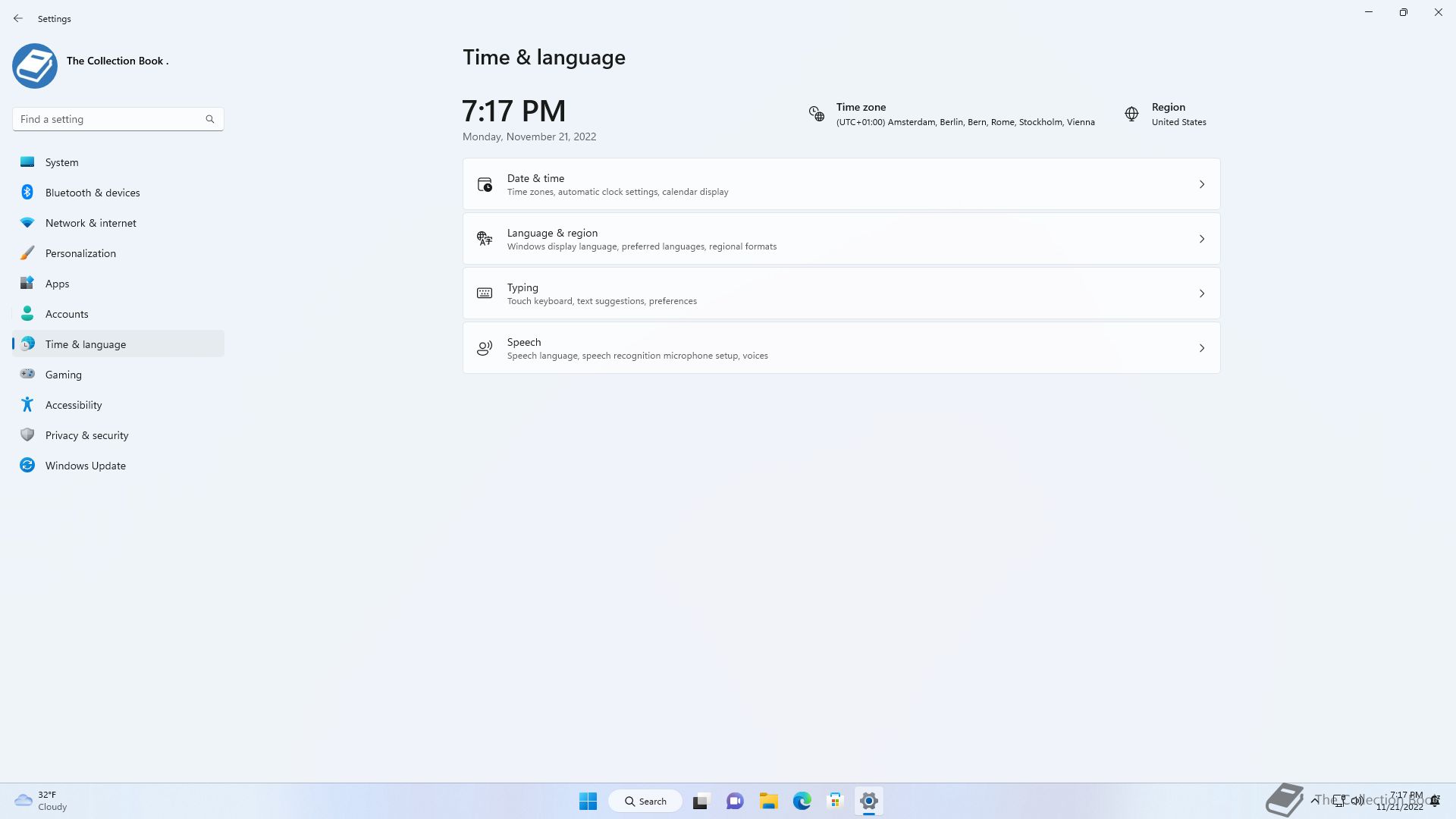The height and width of the screenshot is (819, 1456).
Task: Select Privacy & security in sidebar
Action: click(x=118, y=435)
